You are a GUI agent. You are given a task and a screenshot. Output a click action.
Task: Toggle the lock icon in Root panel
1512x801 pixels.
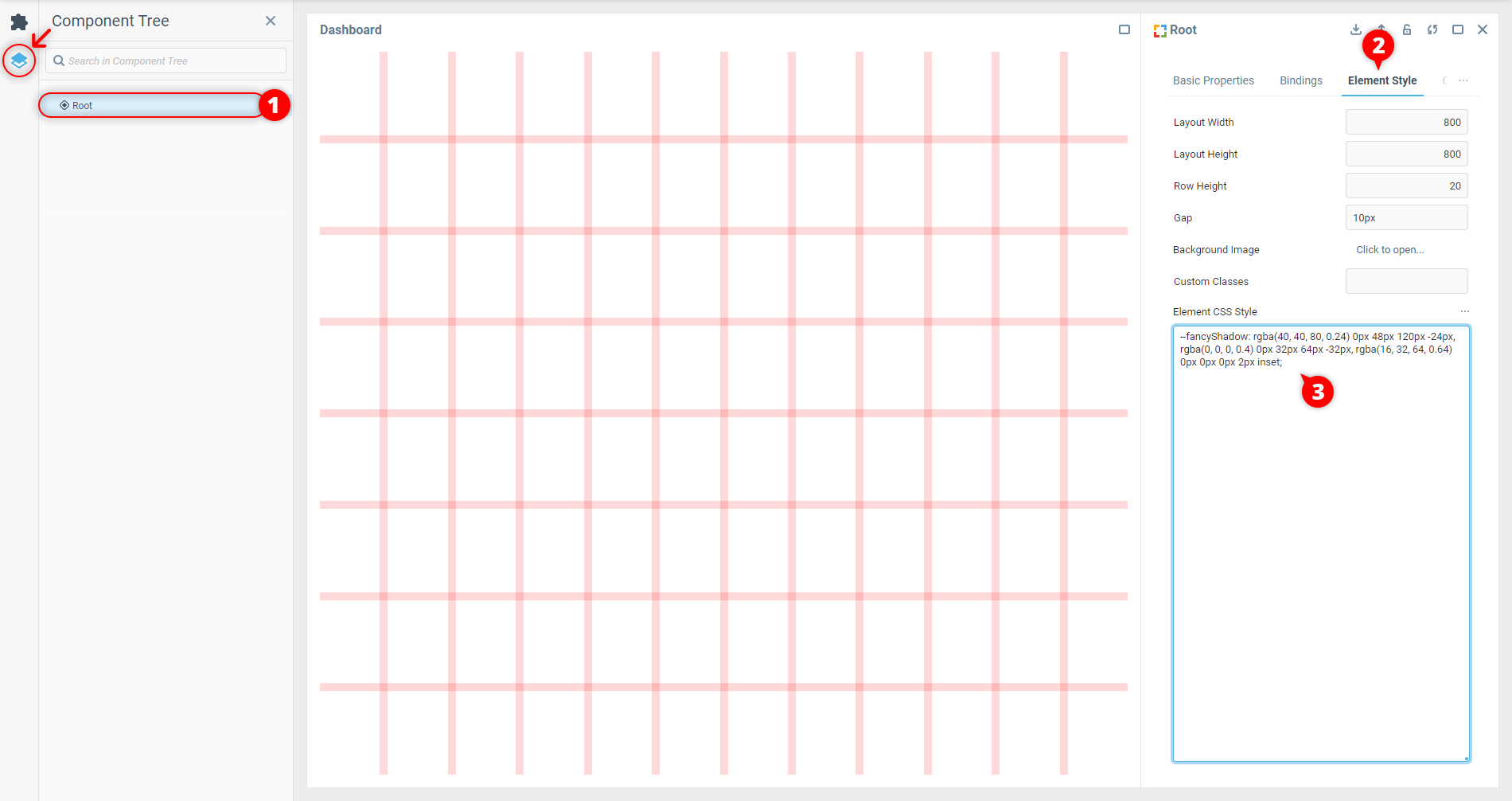tap(1407, 29)
